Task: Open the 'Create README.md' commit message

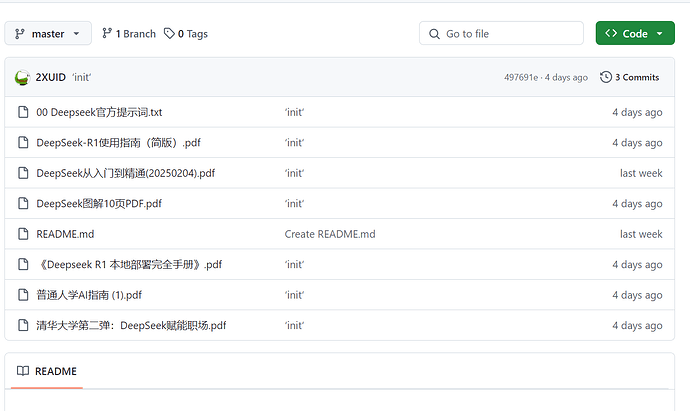Action: click(330, 234)
